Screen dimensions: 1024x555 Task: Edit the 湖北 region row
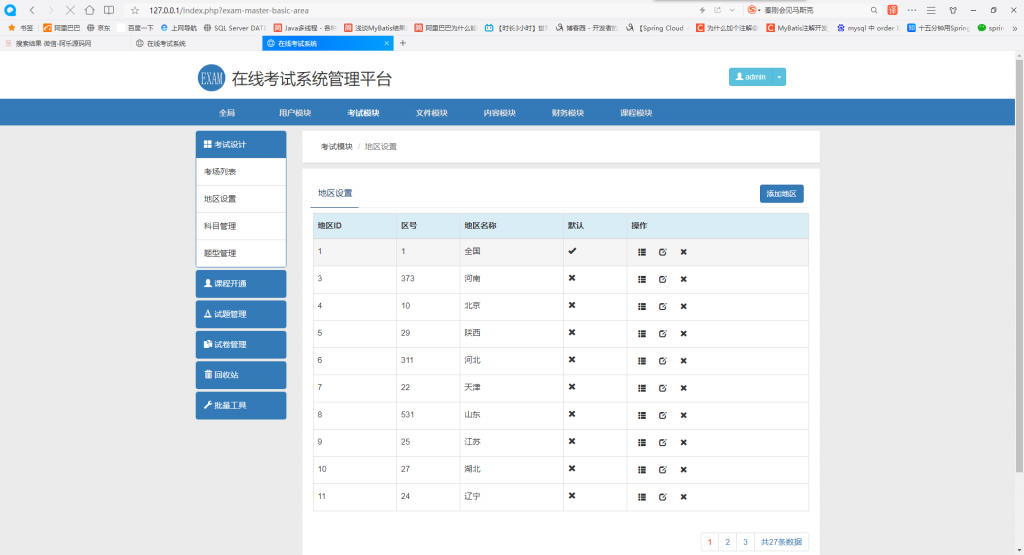[663, 469]
